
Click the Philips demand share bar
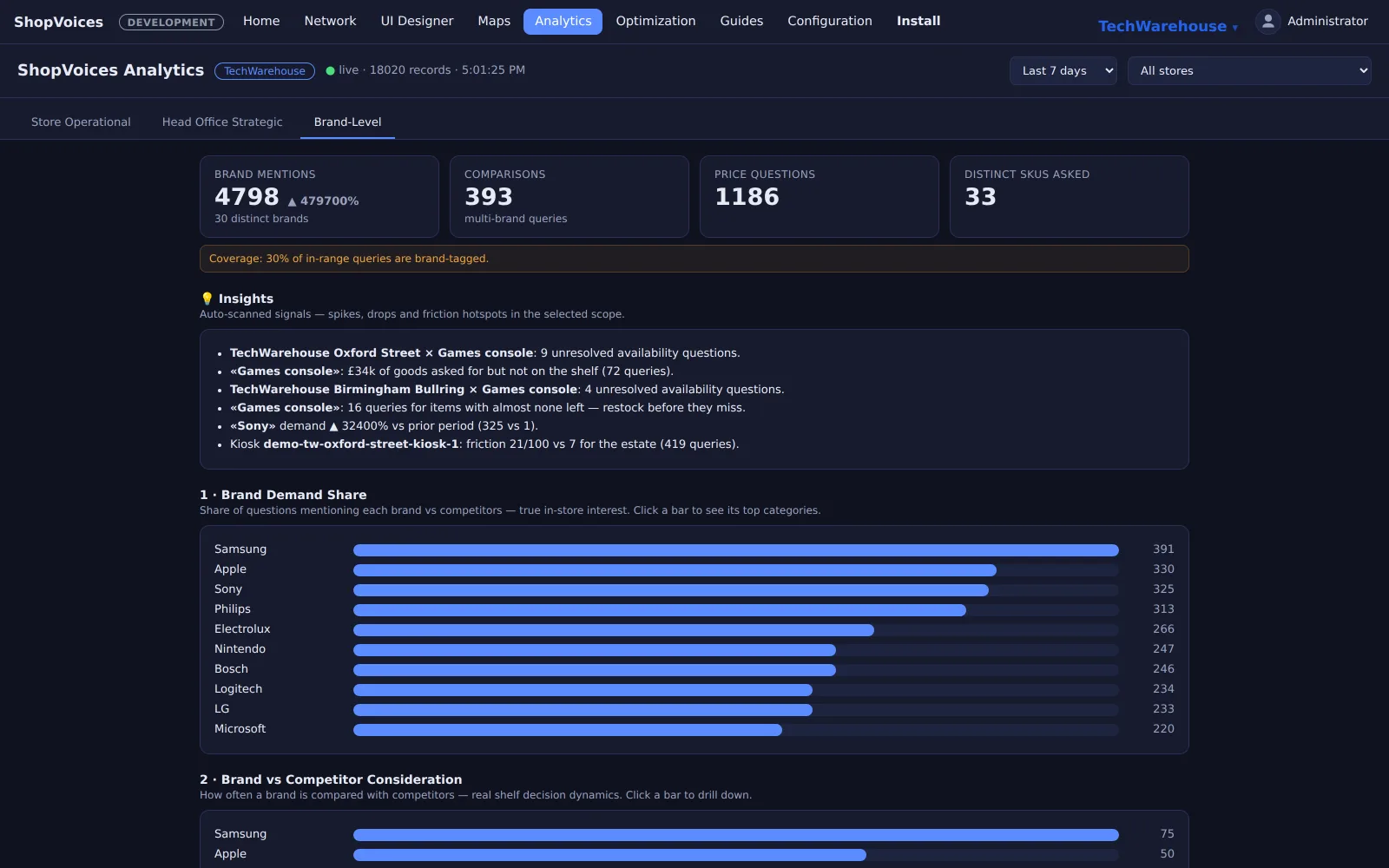[660, 610]
